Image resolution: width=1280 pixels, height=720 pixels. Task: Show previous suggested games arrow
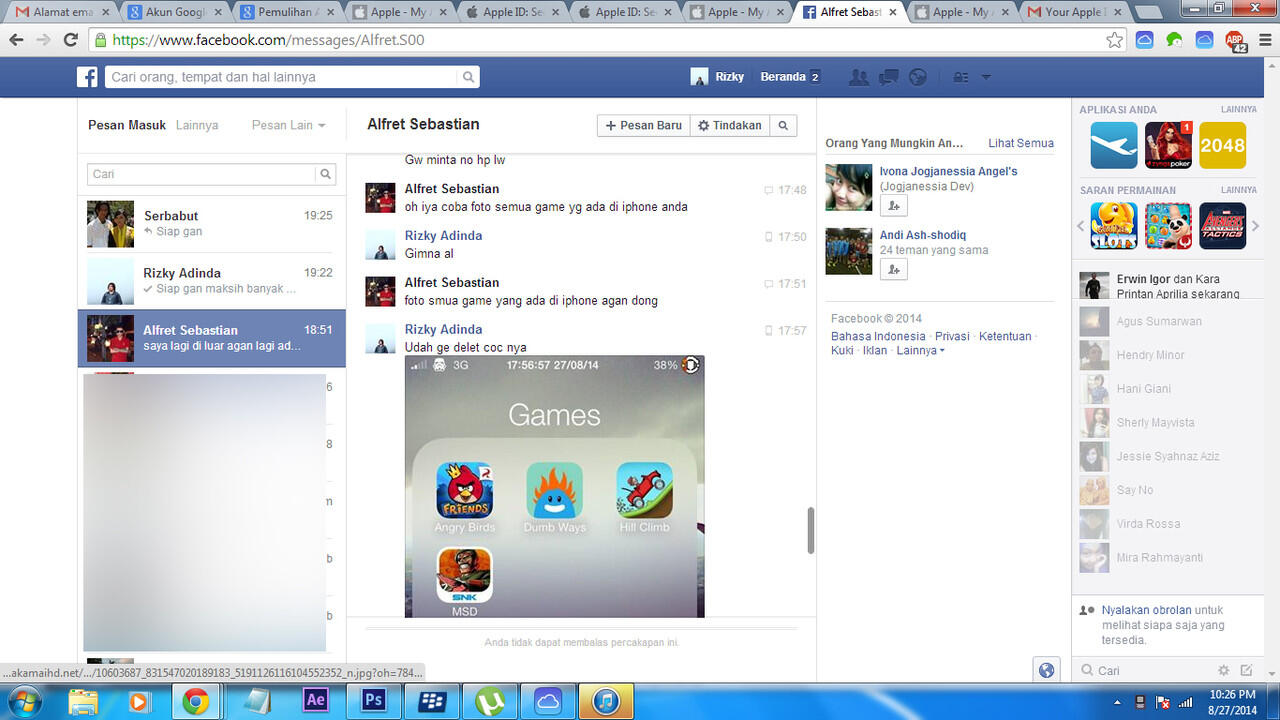(x=1081, y=226)
